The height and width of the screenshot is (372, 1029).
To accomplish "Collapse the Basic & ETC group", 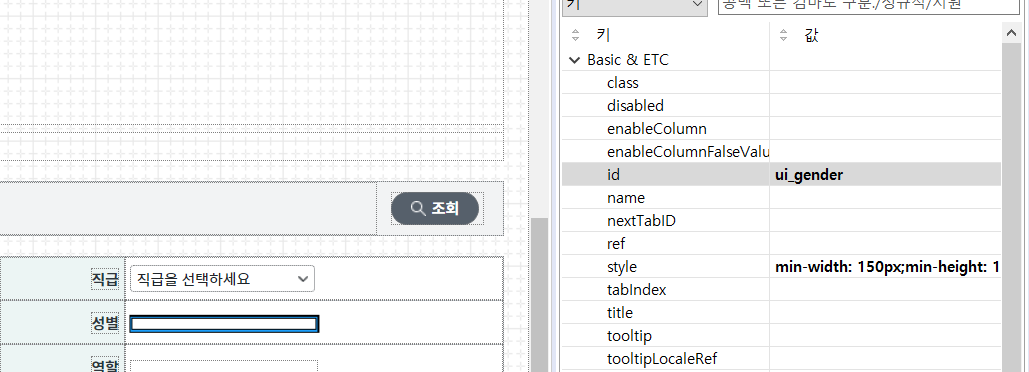I will point(574,60).
